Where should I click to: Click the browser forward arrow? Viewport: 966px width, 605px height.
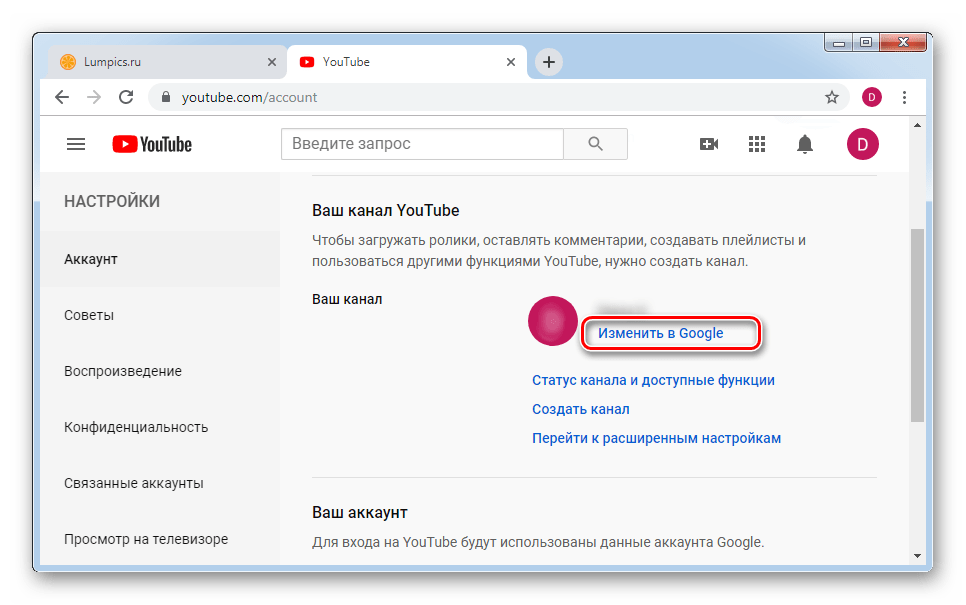point(94,97)
